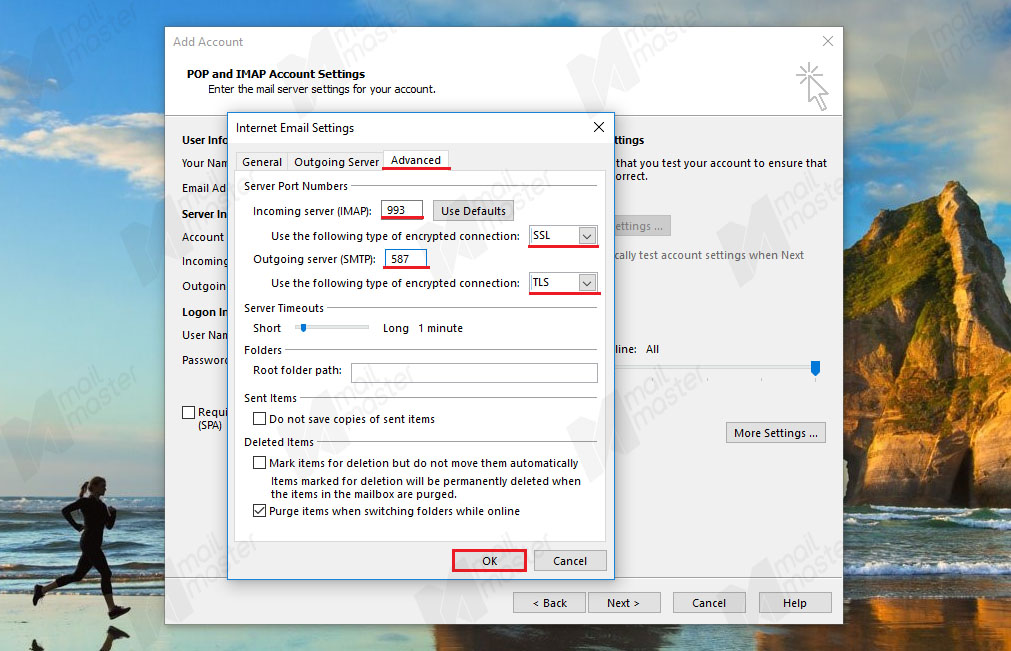The height and width of the screenshot is (651, 1011).
Task: Select the Advanced tab
Action: coord(416,160)
